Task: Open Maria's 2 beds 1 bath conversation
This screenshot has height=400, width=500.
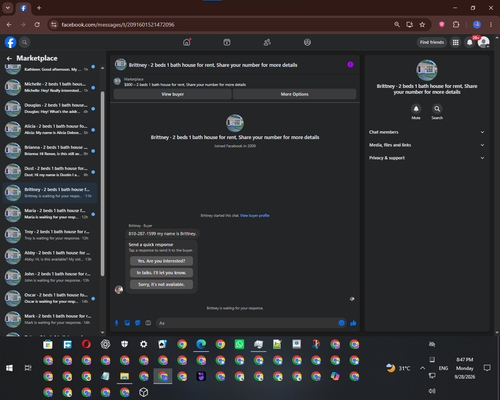Action: click(x=50, y=214)
